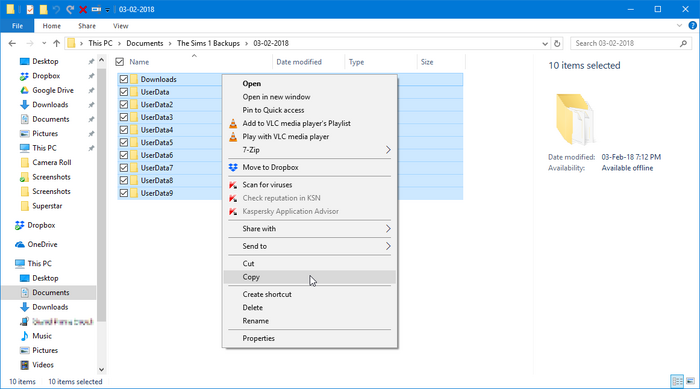The height and width of the screenshot is (389, 700).
Task: Expand the chevron after Documents in breadcrumb
Action: (170, 44)
